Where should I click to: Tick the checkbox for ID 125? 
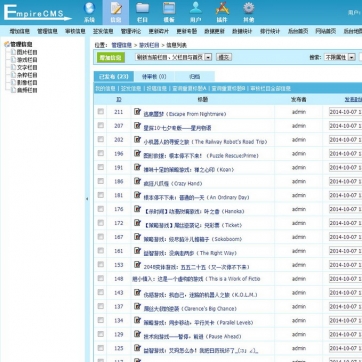pos(101,348)
